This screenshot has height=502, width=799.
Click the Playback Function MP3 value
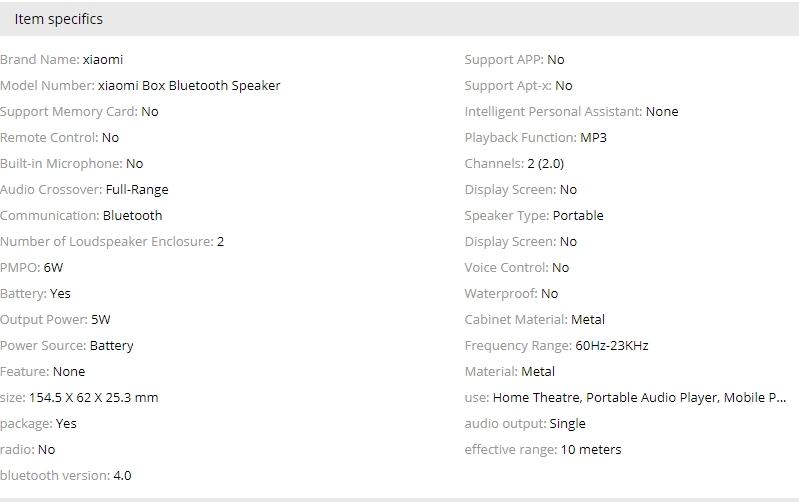tap(593, 138)
